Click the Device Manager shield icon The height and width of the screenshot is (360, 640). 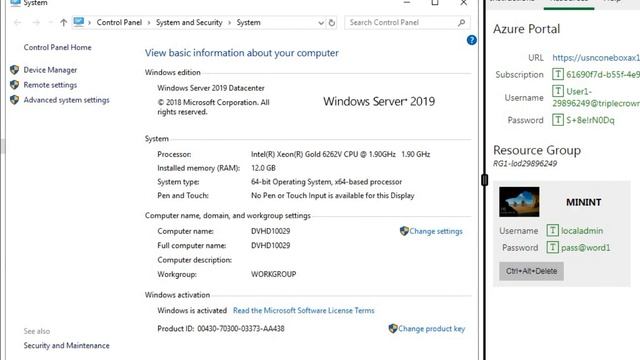15,70
